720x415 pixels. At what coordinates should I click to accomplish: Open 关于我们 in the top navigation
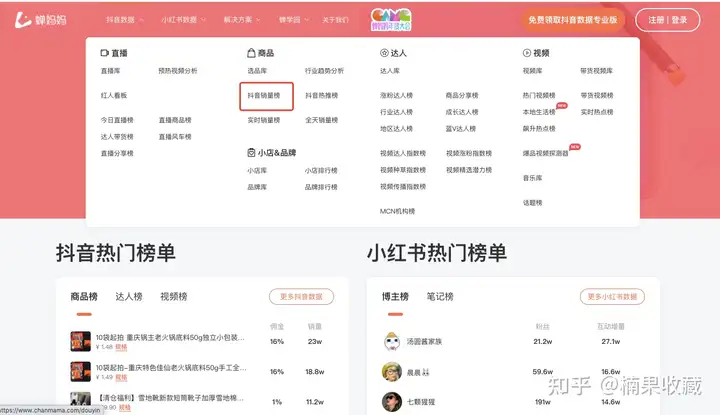[x=335, y=20]
